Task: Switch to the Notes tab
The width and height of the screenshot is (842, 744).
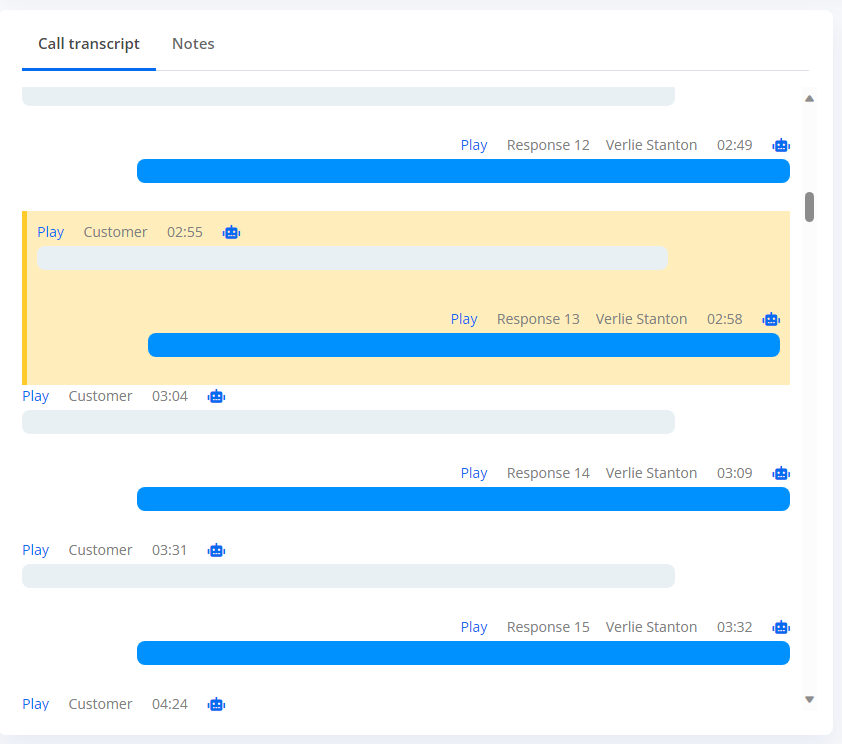Action: click(x=193, y=43)
